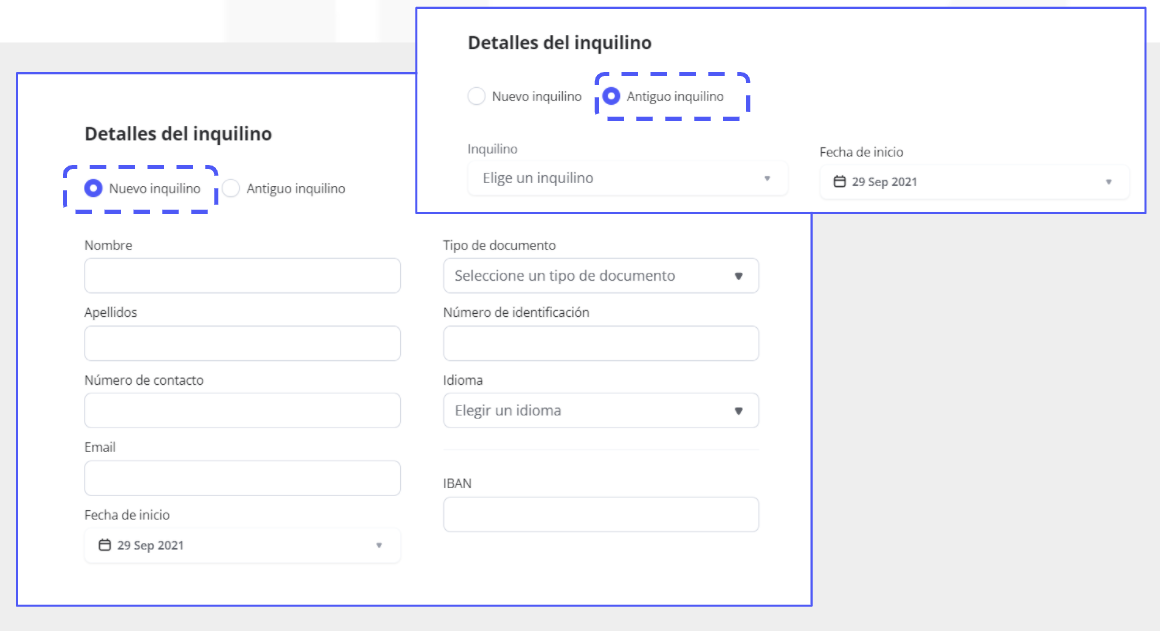
Task: Click '29 Sep 2021' date in lower form
Action: coord(150,546)
